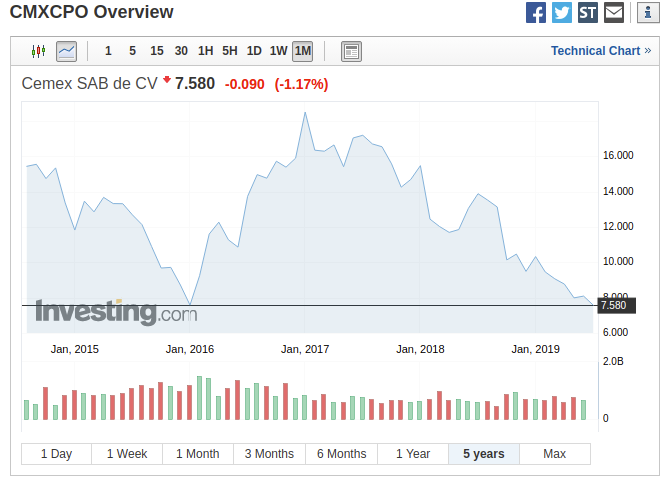Show the 1 Month range
The image size is (667, 485).
click(198, 454)
